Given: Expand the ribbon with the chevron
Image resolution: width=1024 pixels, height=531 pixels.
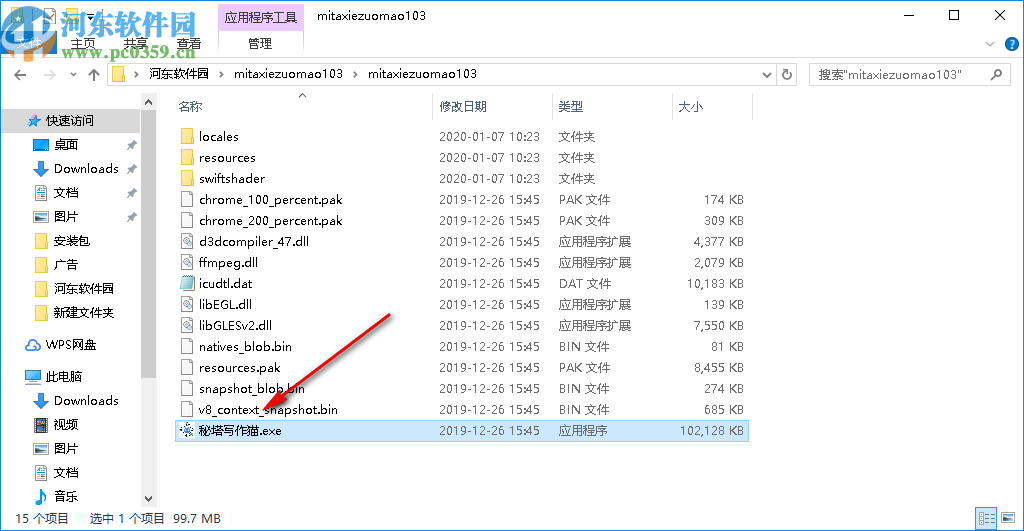Looking at the screenshot, I should (x=990, y=44).
